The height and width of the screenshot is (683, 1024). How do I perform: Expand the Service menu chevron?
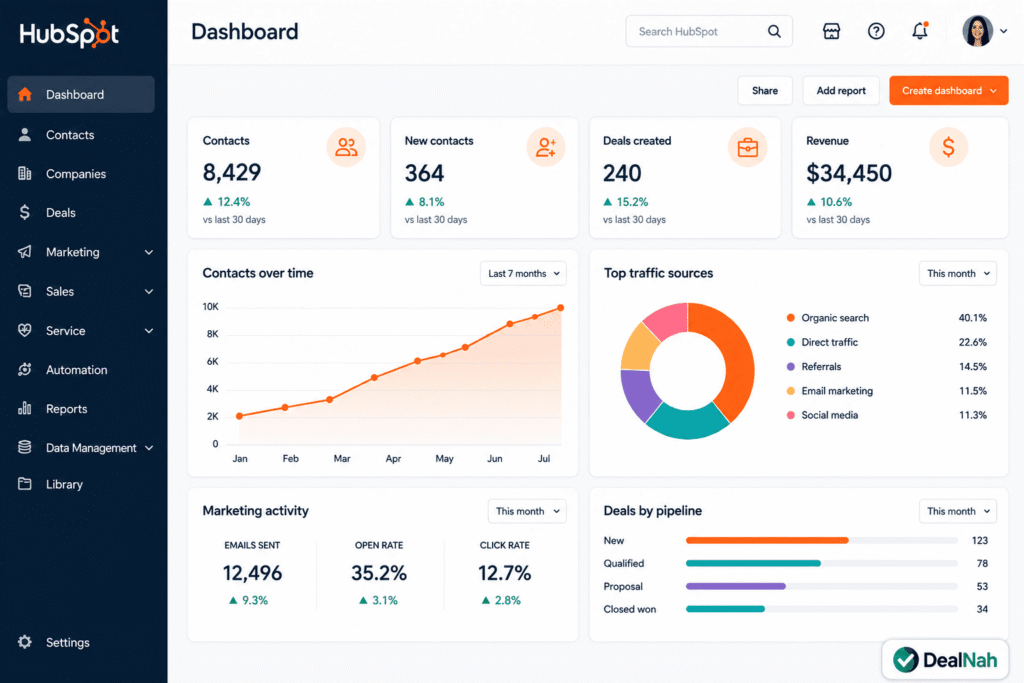(149, 330)
